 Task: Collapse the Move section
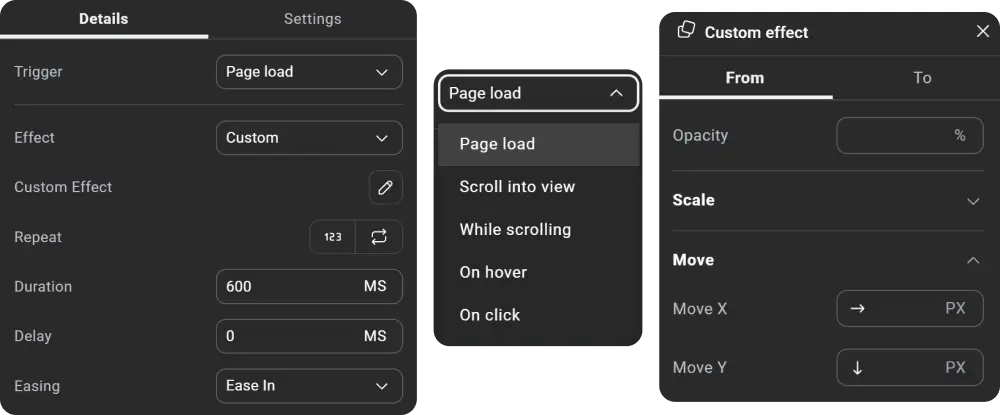973,260
